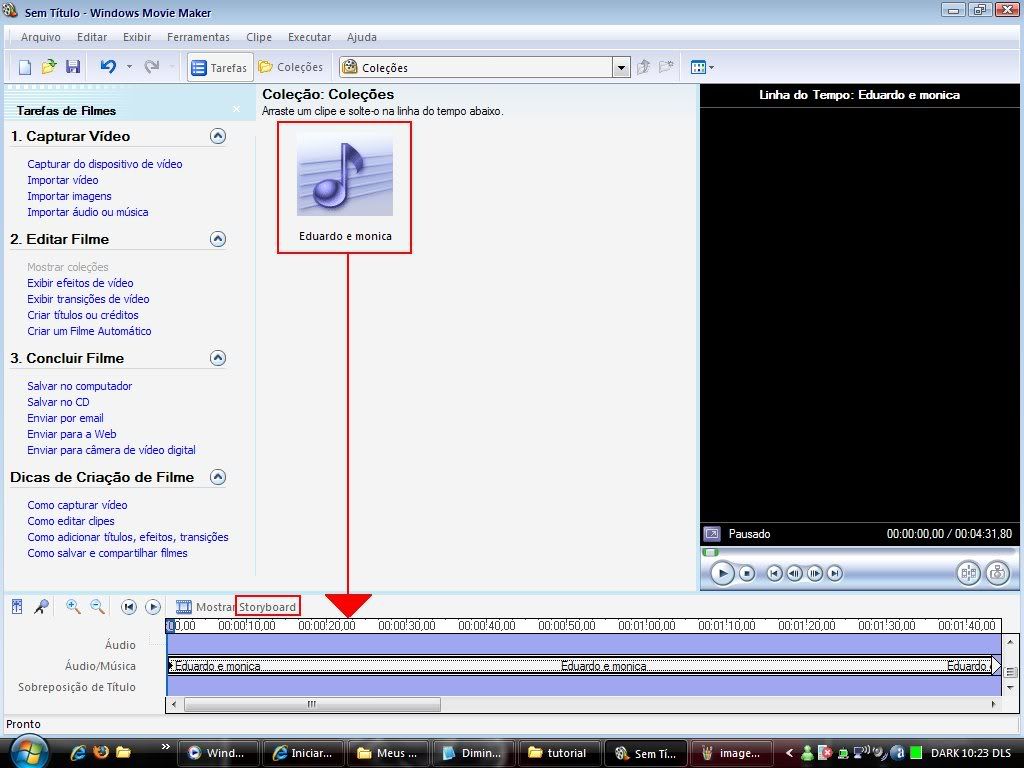Toggle the Coleções pane button
Viewport: 1024px width, 768px height.
pyautogui.click(x=290, y=67)
